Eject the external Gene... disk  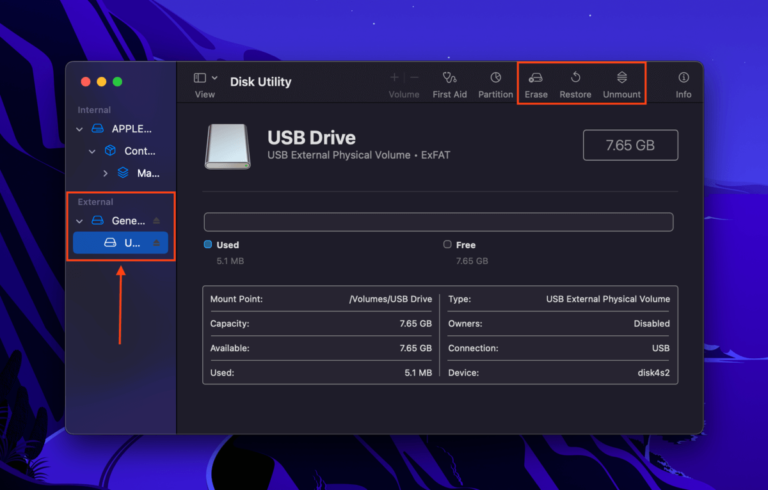tap(156, 221)
